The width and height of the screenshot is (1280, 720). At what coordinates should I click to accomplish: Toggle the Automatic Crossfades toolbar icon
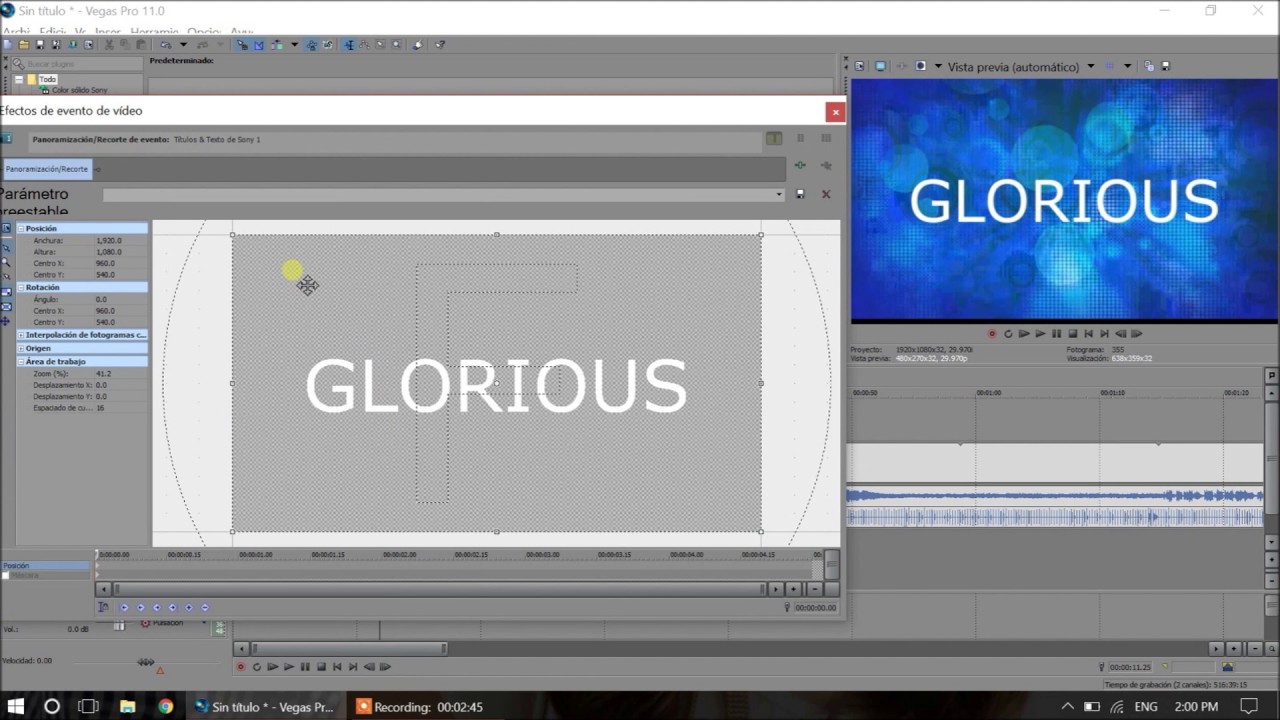pos(259,45)
